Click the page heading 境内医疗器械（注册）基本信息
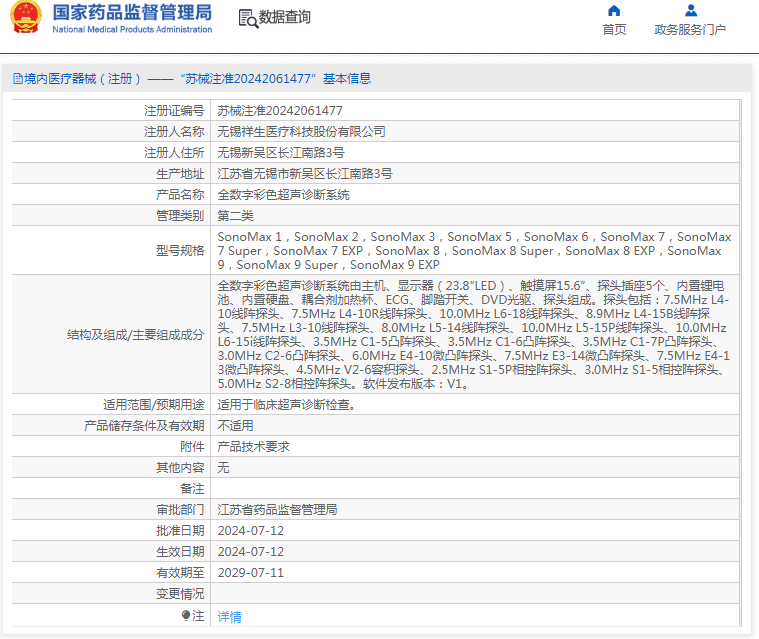Image resolution: width=759 pixels, height=639 pixels. [192, 78]
